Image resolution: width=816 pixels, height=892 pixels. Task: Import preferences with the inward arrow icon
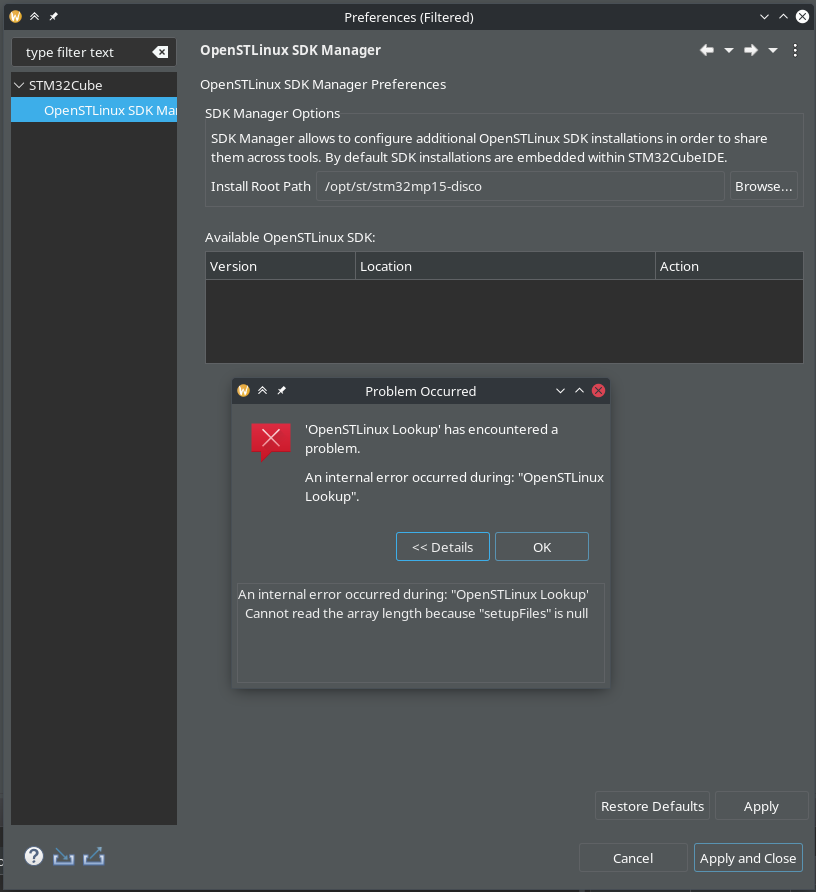pyautogui.click(x=63, y=856)
